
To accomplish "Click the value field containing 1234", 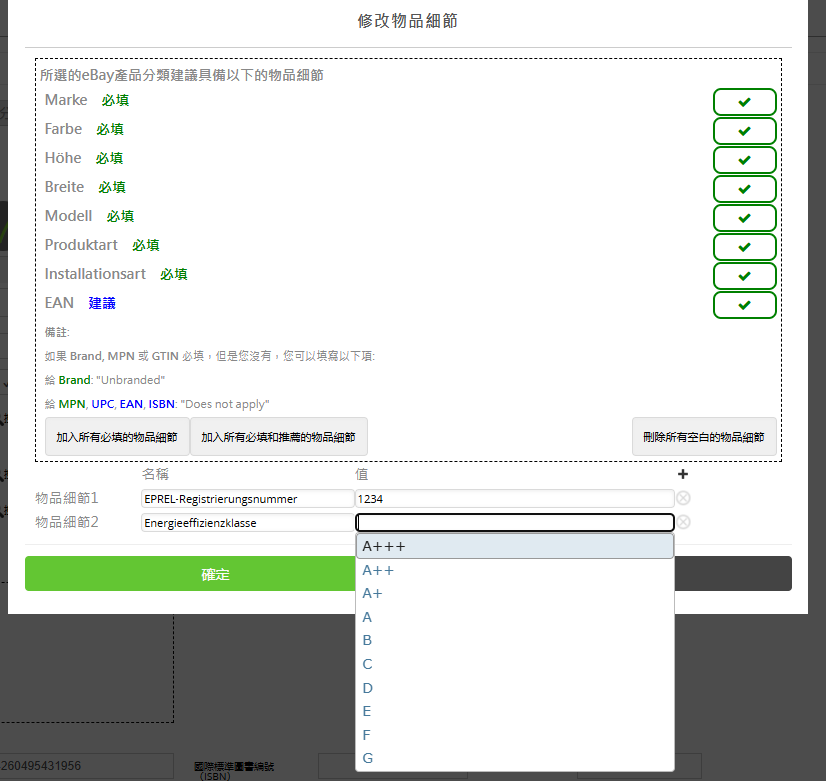I will [x=514, y=498].
